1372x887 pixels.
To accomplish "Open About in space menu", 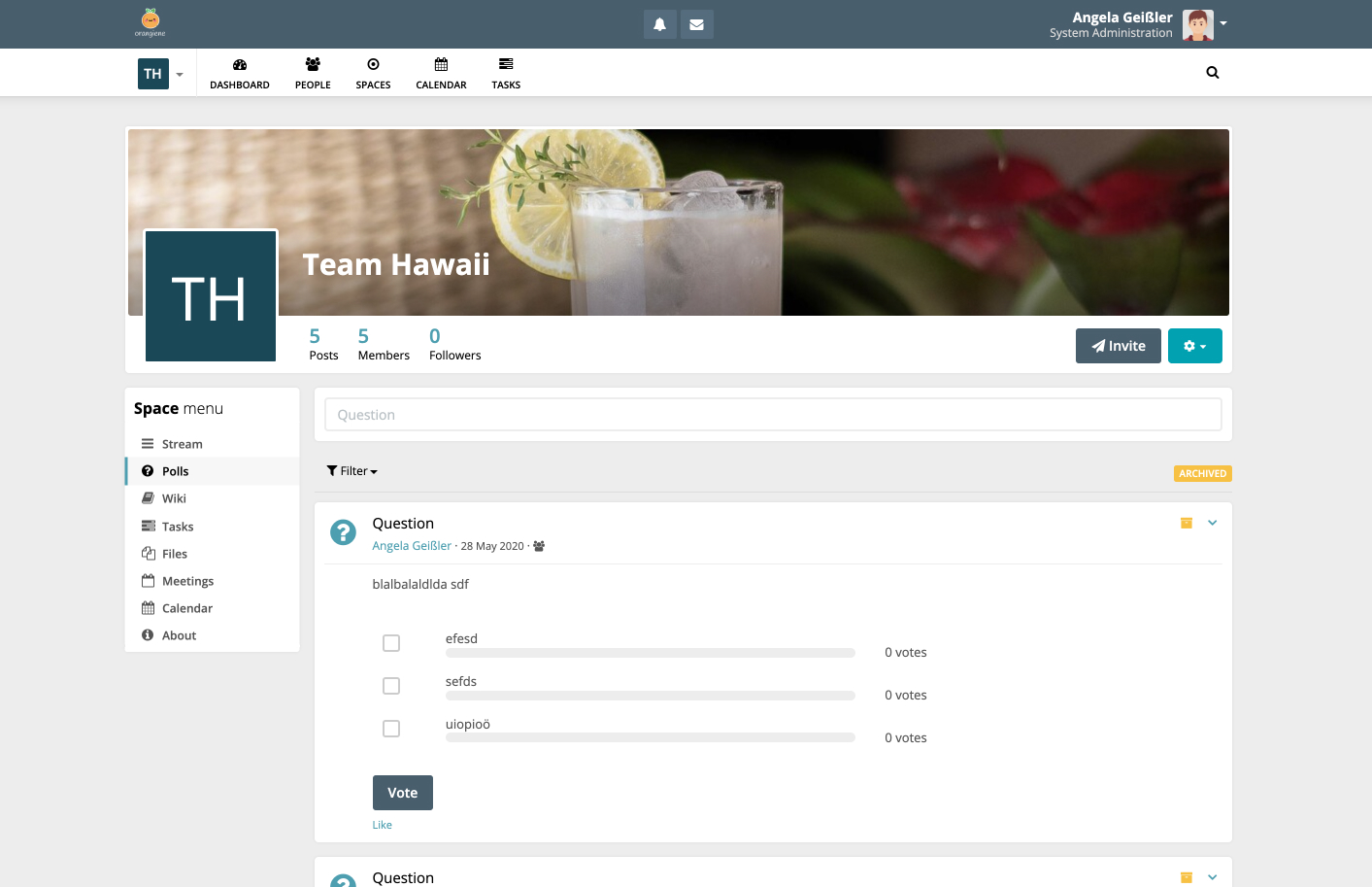I will (213, 635).
